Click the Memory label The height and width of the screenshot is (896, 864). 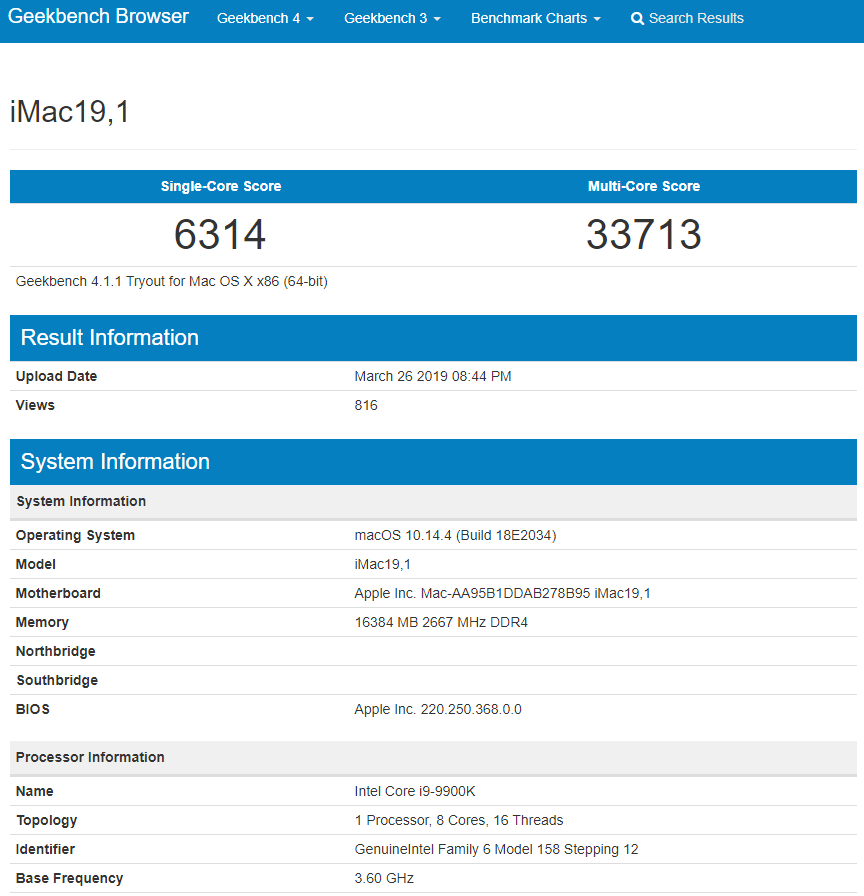[42, 623]
